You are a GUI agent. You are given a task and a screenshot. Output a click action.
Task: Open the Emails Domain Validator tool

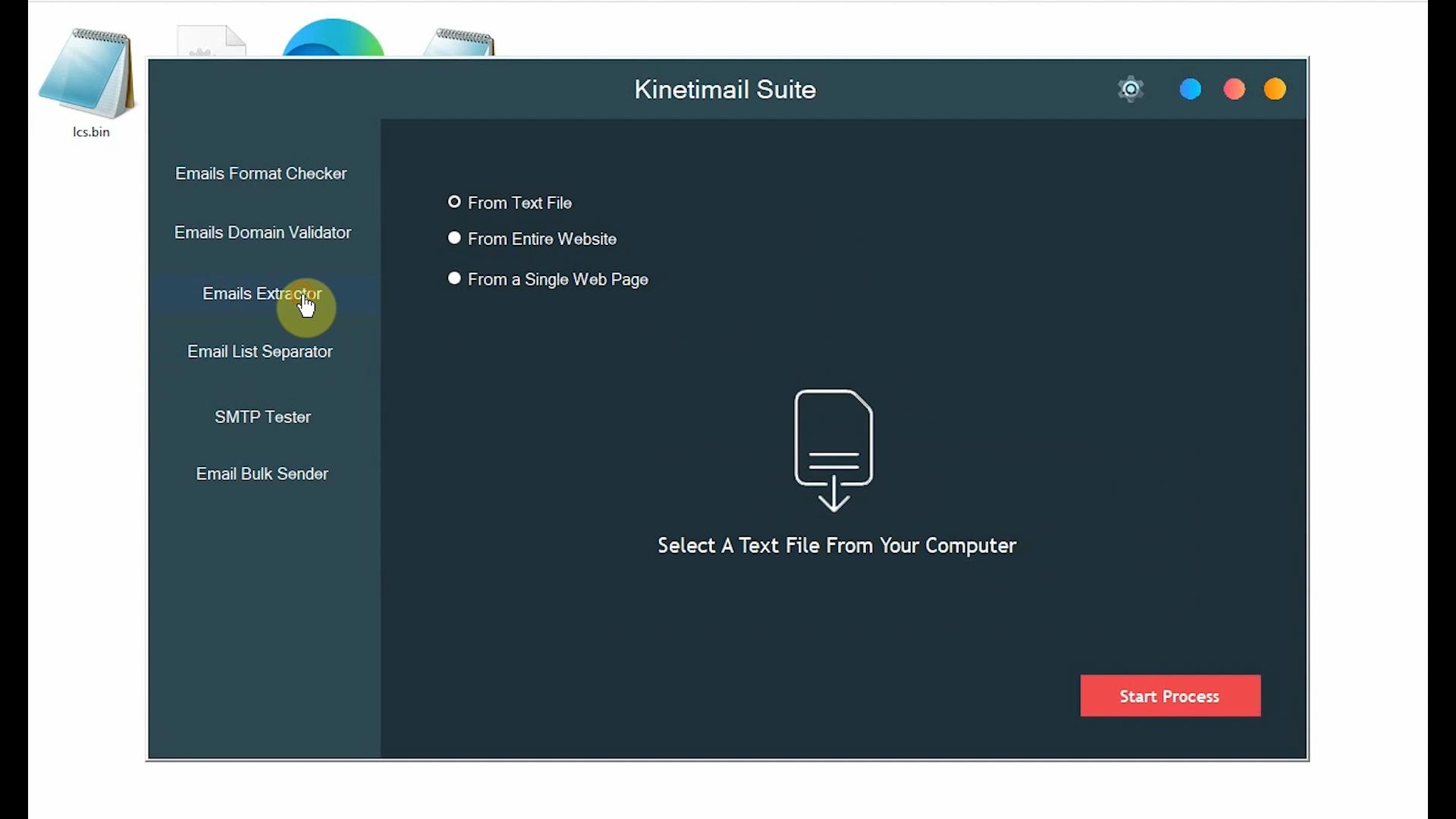pyautogui.click(x=262, y=232)
